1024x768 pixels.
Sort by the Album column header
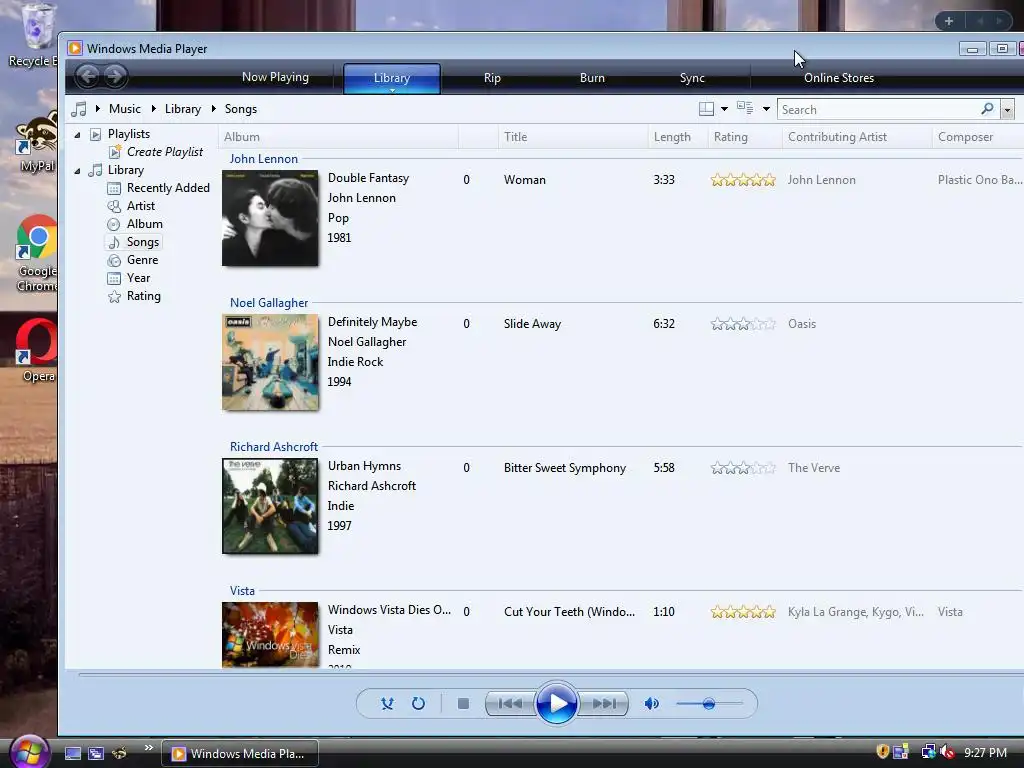(x=338, y=136)
